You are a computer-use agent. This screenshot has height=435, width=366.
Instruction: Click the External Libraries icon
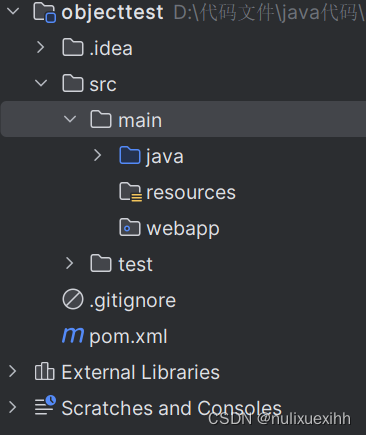44,371
